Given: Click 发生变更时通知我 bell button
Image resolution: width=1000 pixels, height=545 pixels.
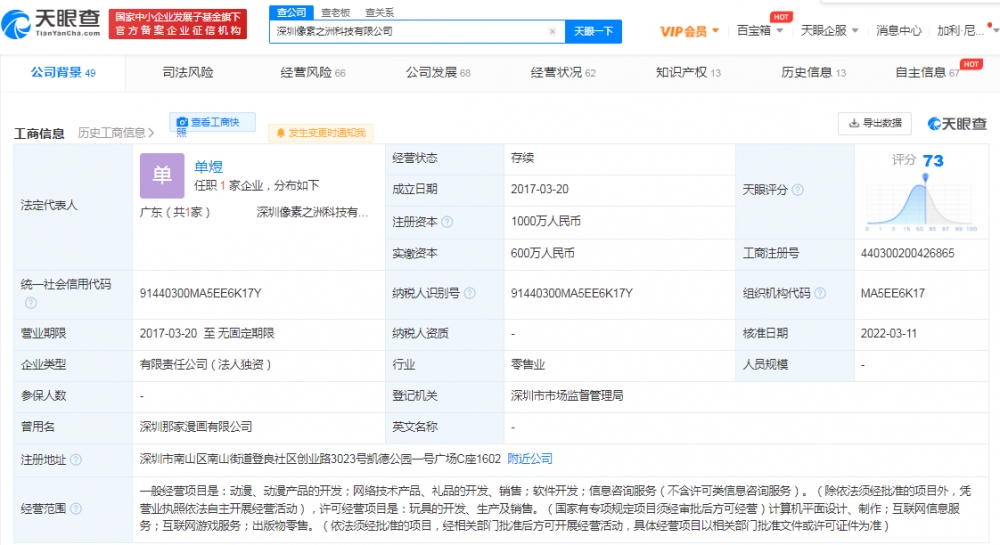Looking at the screenshot, I should (320, 133).
